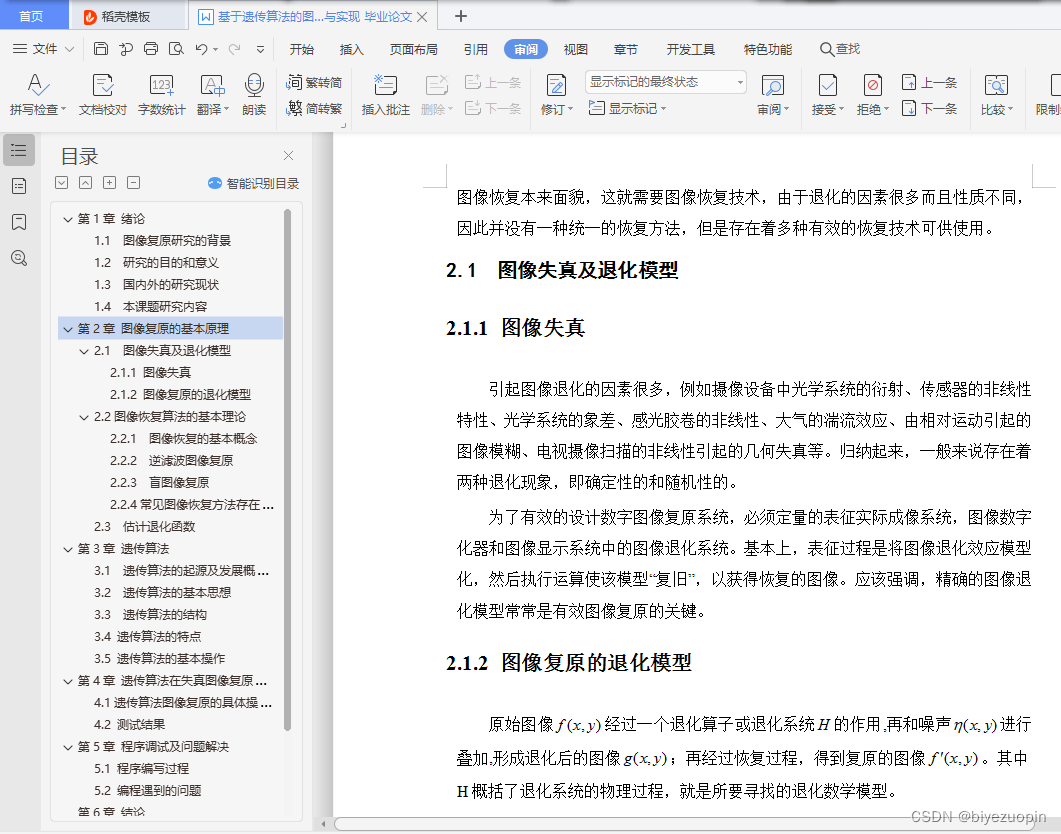Go to previous change (上一条) near Reject
1061x834 pixels.
[930, 83]
